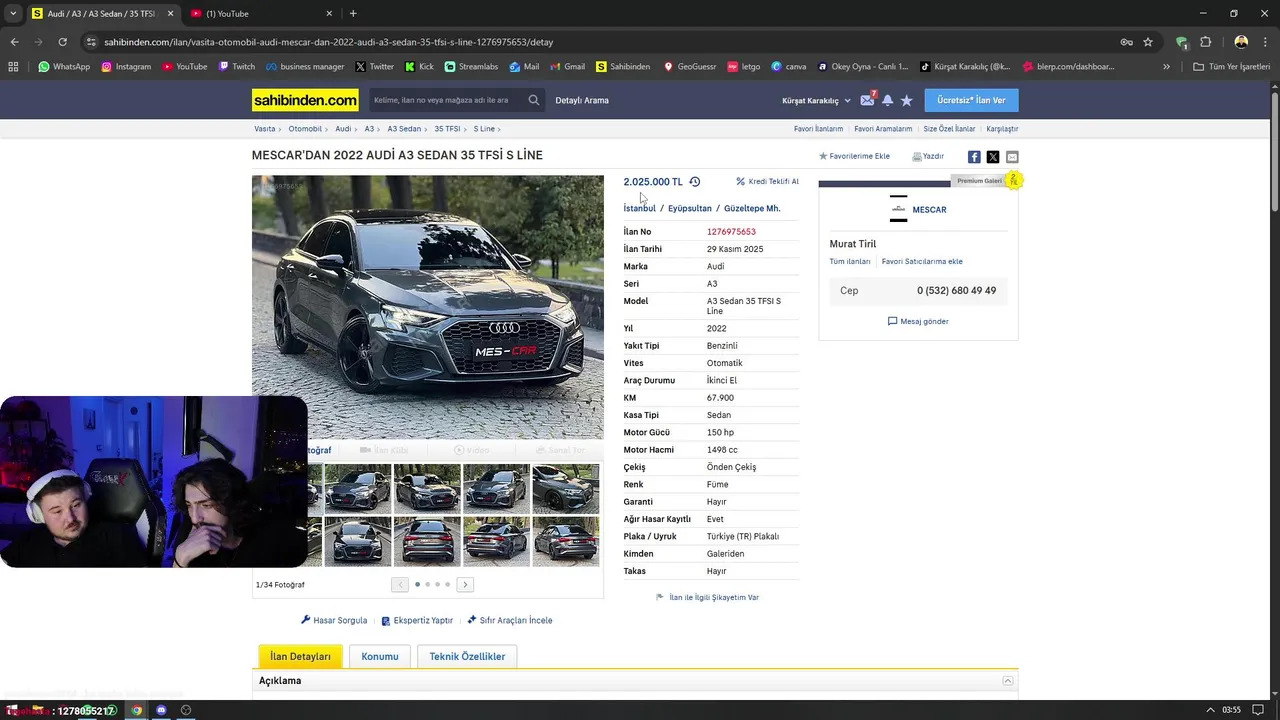This screenshot has width=1280, height=720.
Task: Click Chrome icon in taskbar
Action: click(x=137, y=710)
